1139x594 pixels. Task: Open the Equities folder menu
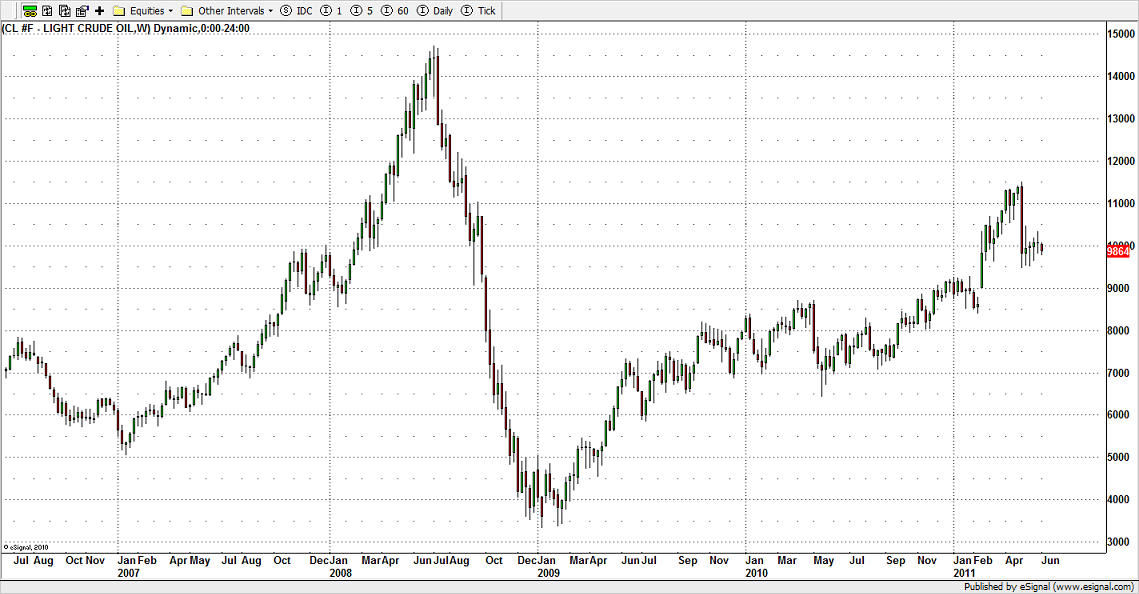coord(143,10)
